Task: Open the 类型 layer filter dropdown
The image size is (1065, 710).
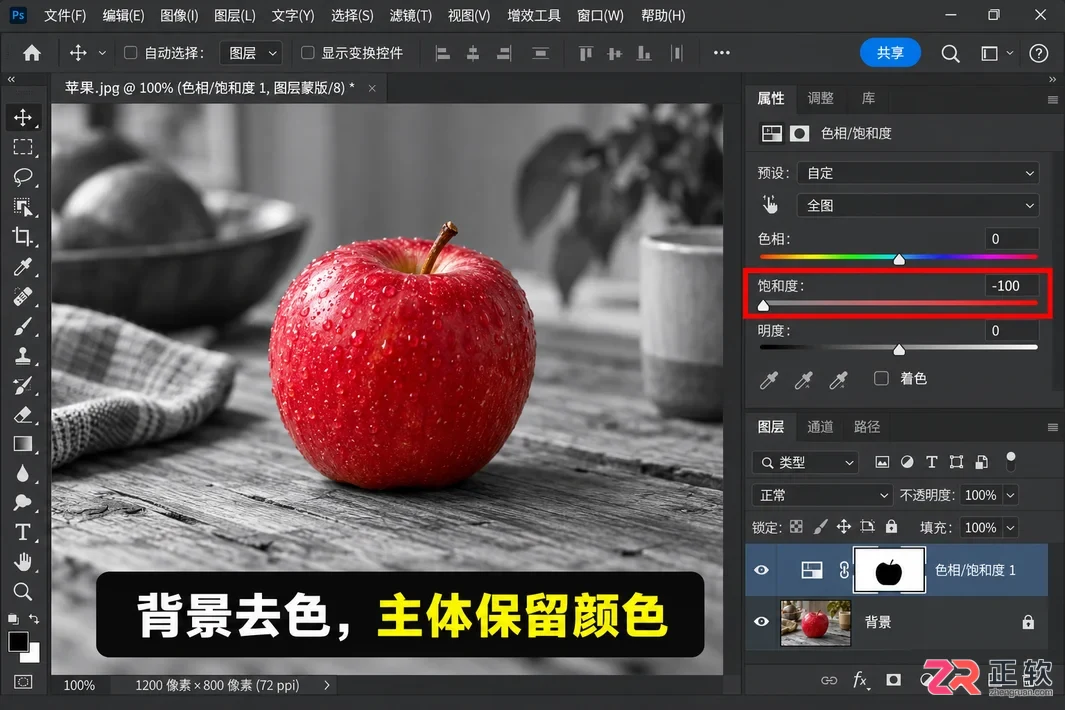Action: (x=806, y=463)
